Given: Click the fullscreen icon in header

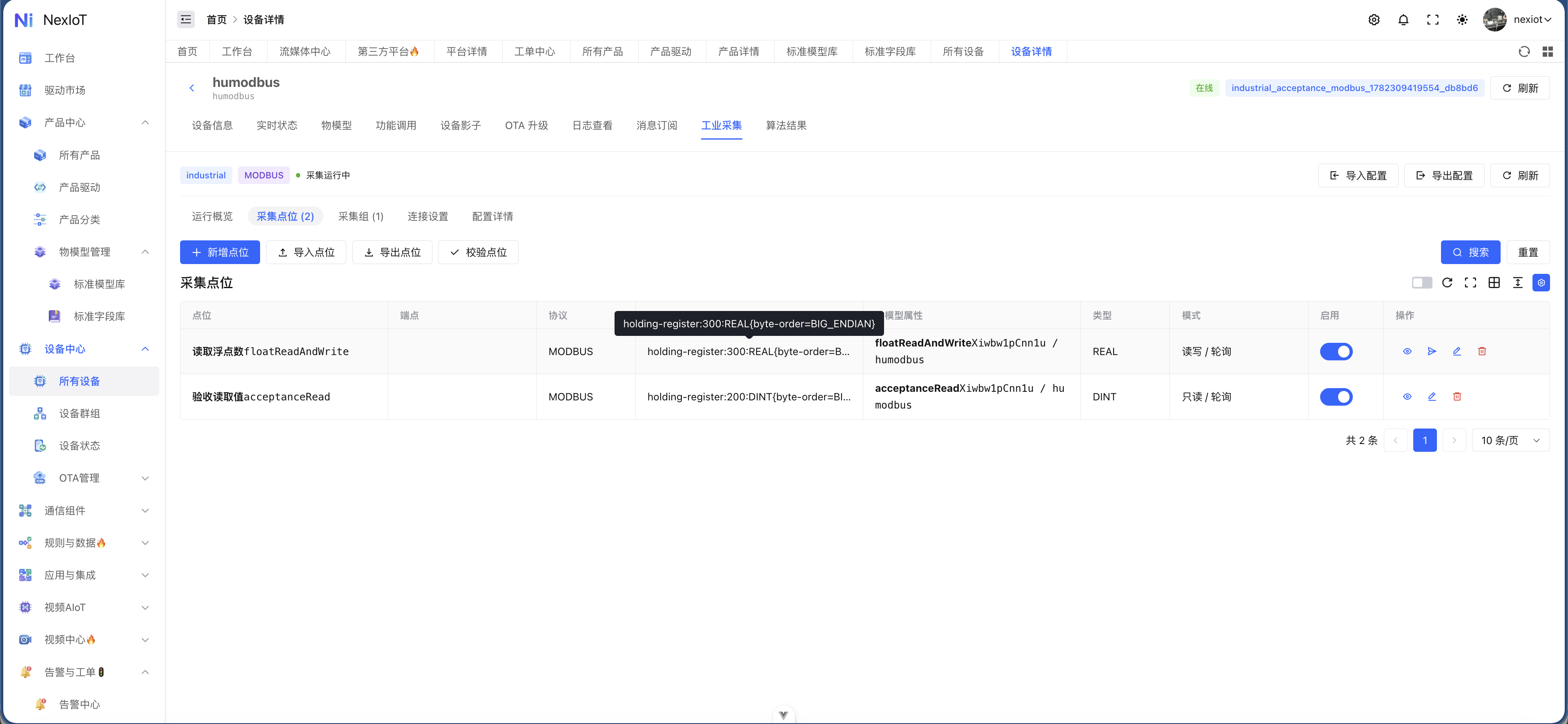Looking at the screenshot, I should 1433,20.
